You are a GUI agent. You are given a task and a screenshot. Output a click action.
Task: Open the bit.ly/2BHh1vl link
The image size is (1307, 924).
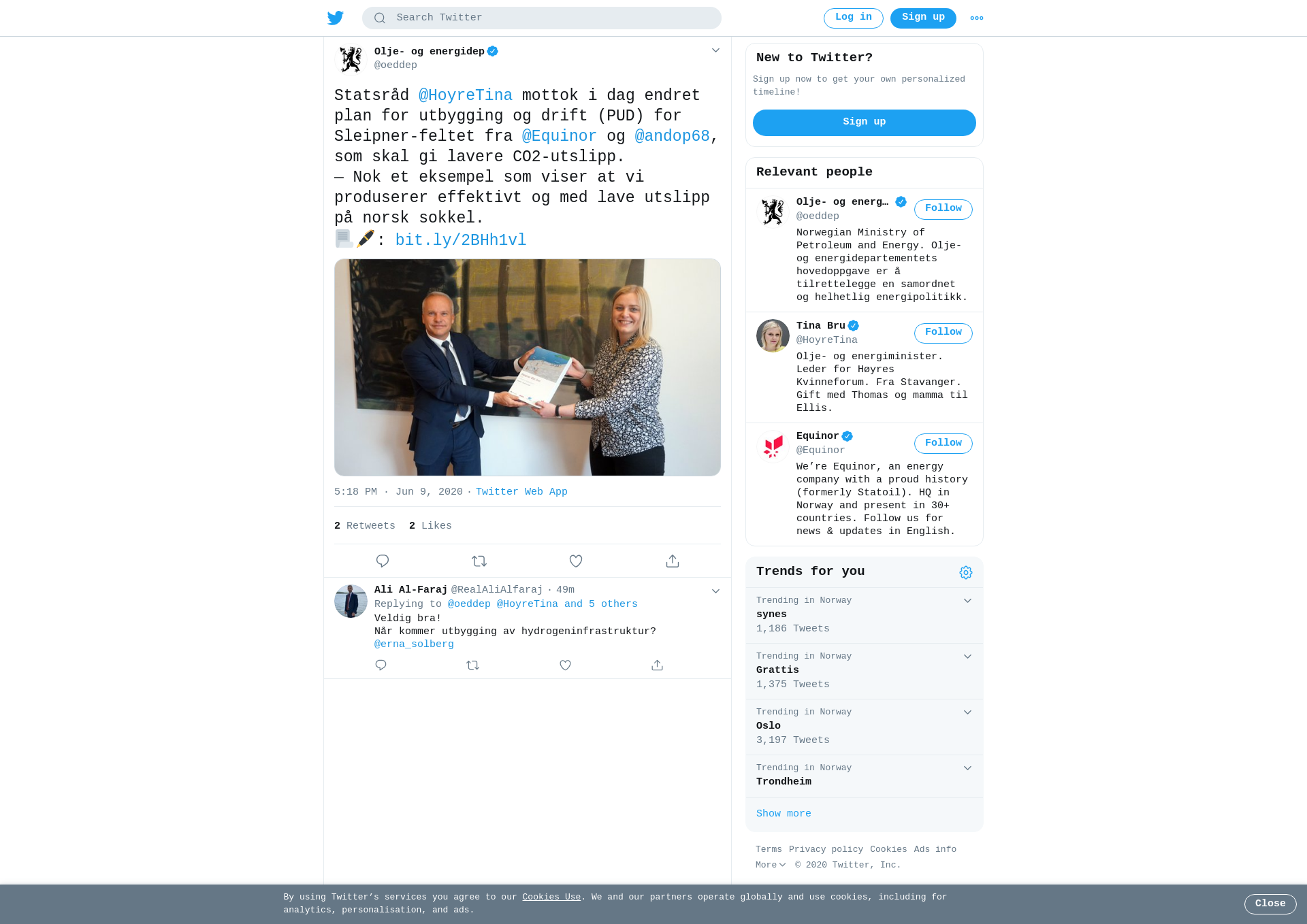coord(461,240)
